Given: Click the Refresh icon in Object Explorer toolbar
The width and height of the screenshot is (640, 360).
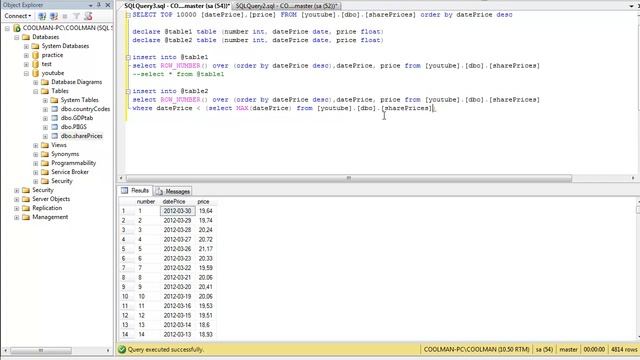Looking at the screenshot, I should coord(88,16).
